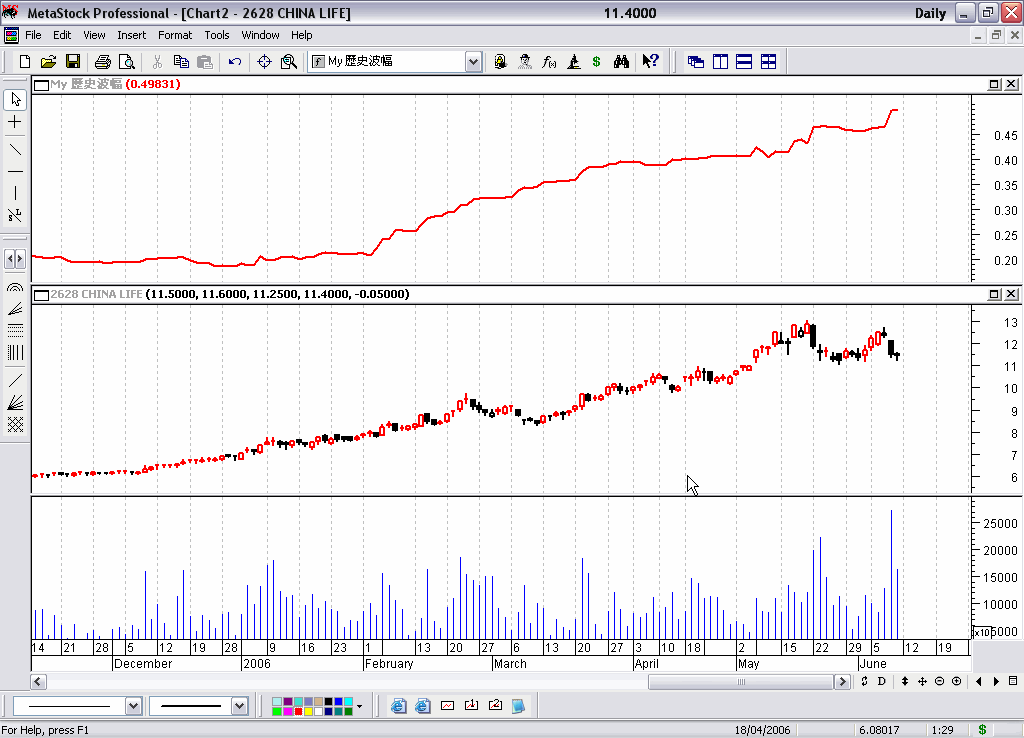1024x738 pixels.
Task: Pick the magenta color swatch
Action: 287,711
